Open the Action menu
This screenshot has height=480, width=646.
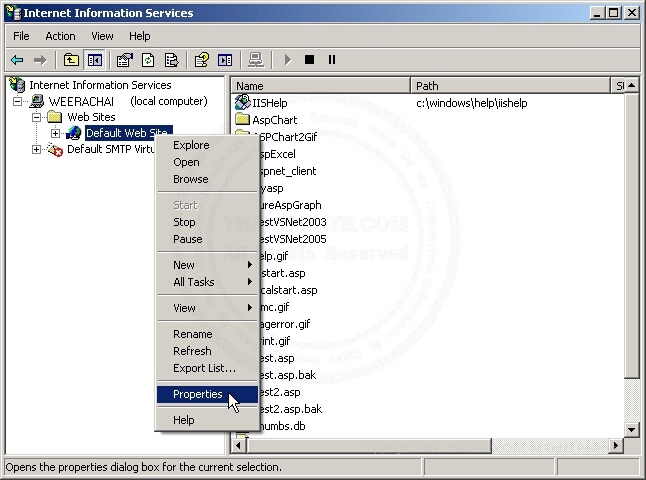60,36
